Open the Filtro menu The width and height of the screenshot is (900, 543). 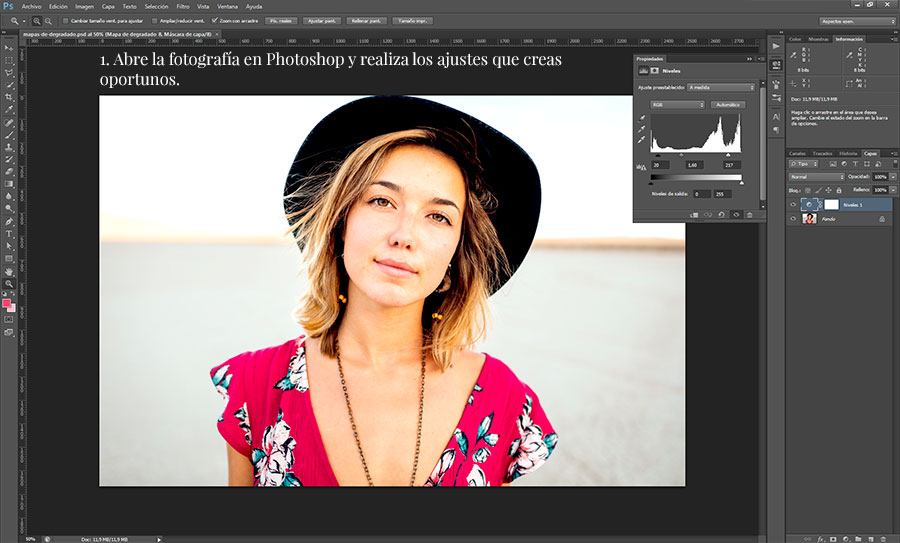pos(183,6)
